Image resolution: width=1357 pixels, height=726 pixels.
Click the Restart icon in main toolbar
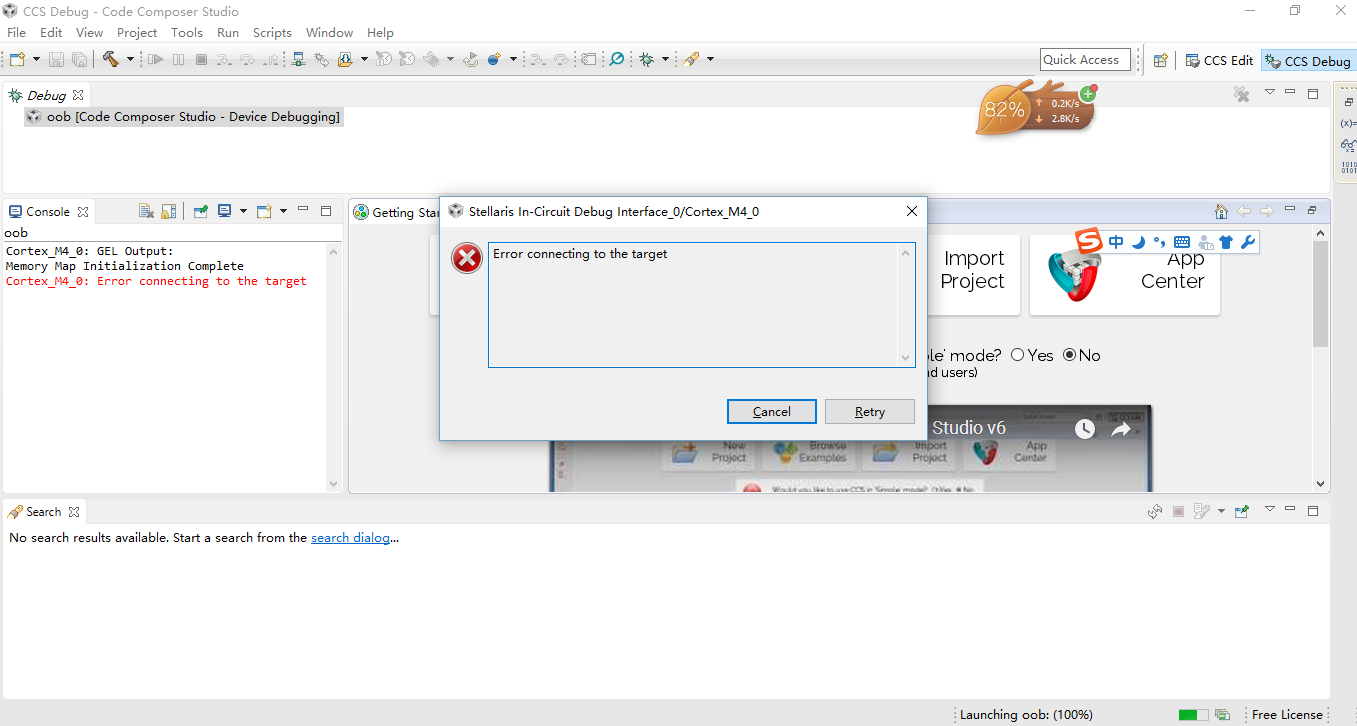[x=471, y=60]
